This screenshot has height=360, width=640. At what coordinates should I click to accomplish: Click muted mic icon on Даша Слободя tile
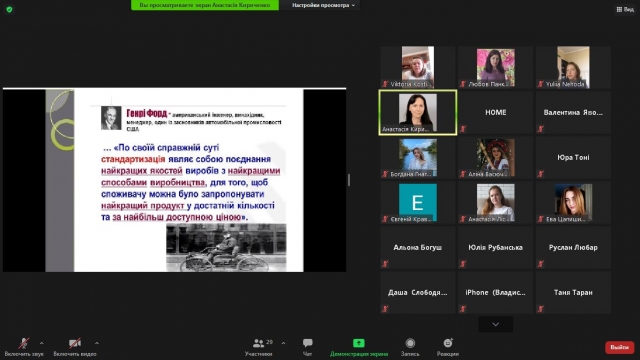385,309
